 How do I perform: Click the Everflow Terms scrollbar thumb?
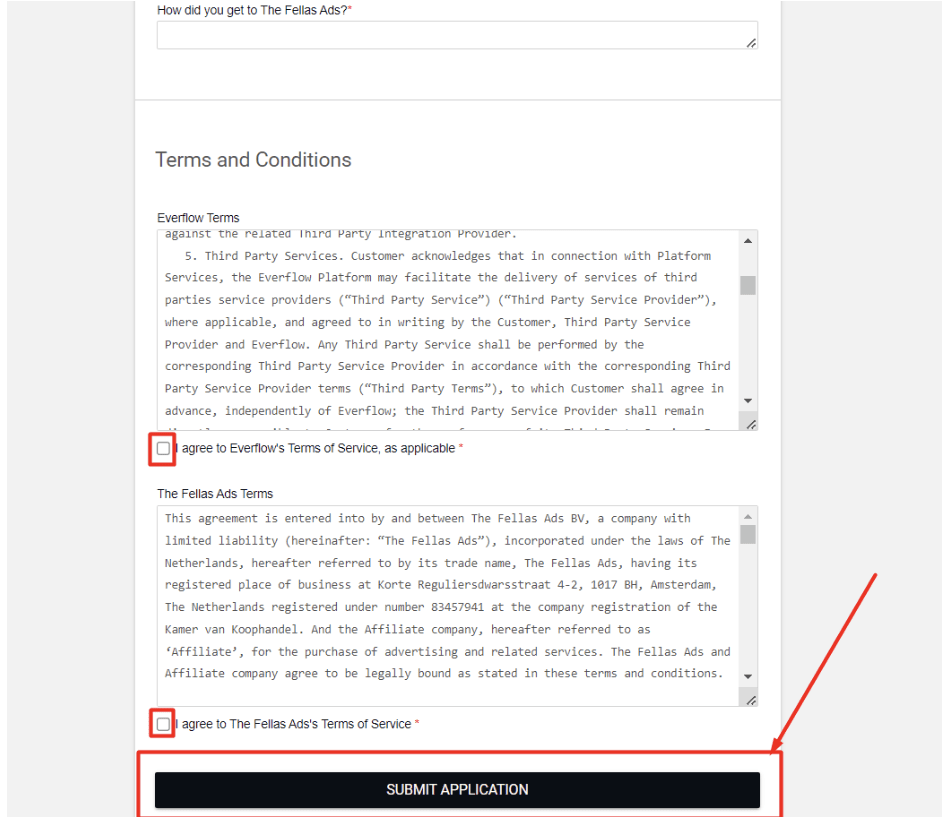point(748,285)
